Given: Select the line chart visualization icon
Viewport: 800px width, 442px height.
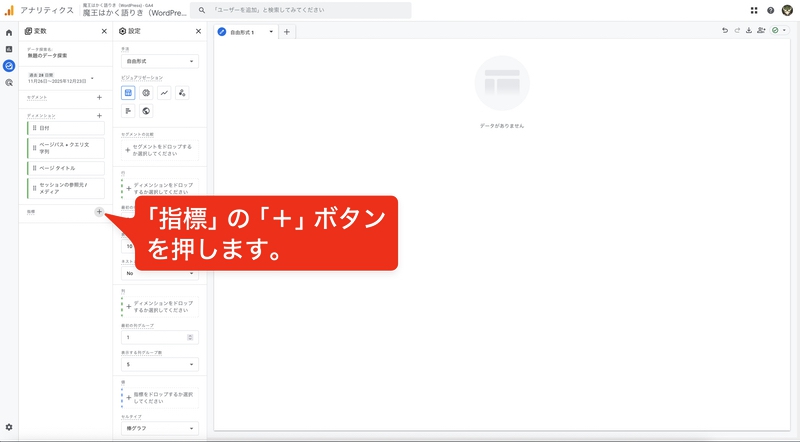Looking at the screenshot, I should tap(164, 92).
